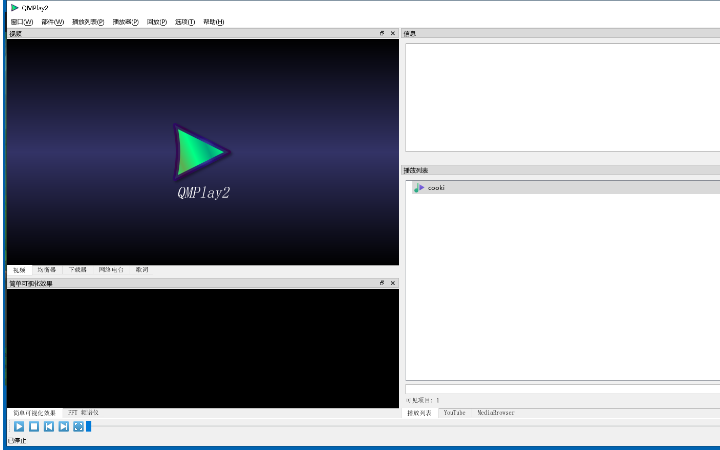The width and height of the screenshot is (720, 450).
Task: Open the 播放列表(P) menu
Action: click(x=88, y=22)
